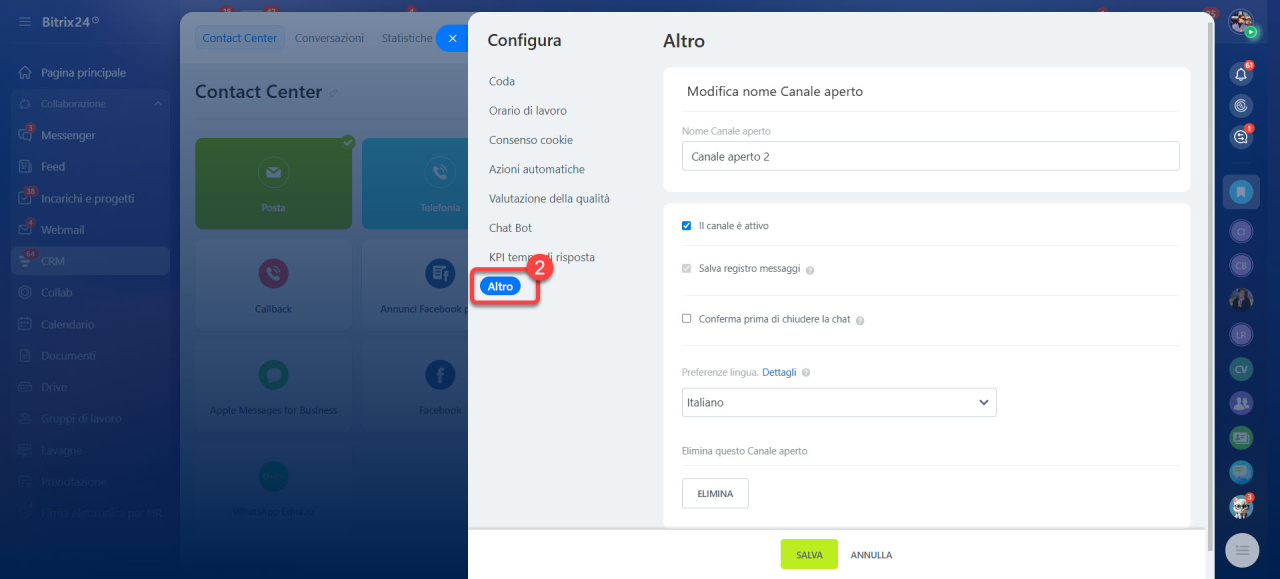
Task: Select Orario di lavoro in Configura menu
Action: [528, 111]
